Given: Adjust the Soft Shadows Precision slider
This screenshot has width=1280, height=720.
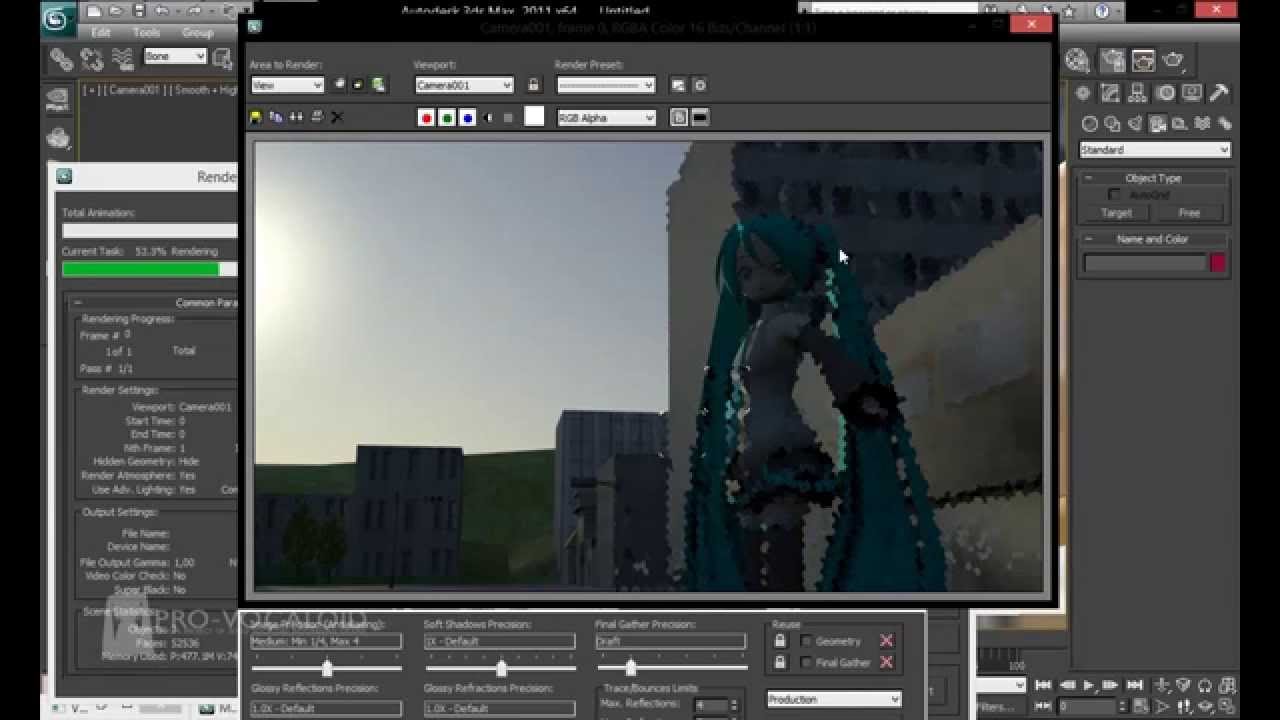Looking at the screenshot, I should [501, 668].
